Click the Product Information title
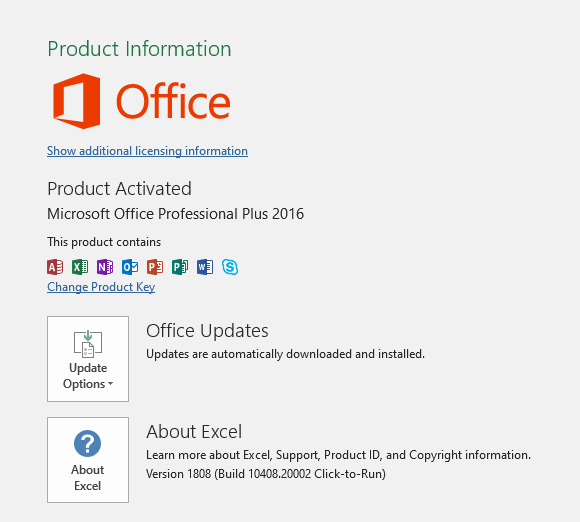 pyautogui.click(x=139, y=49)
